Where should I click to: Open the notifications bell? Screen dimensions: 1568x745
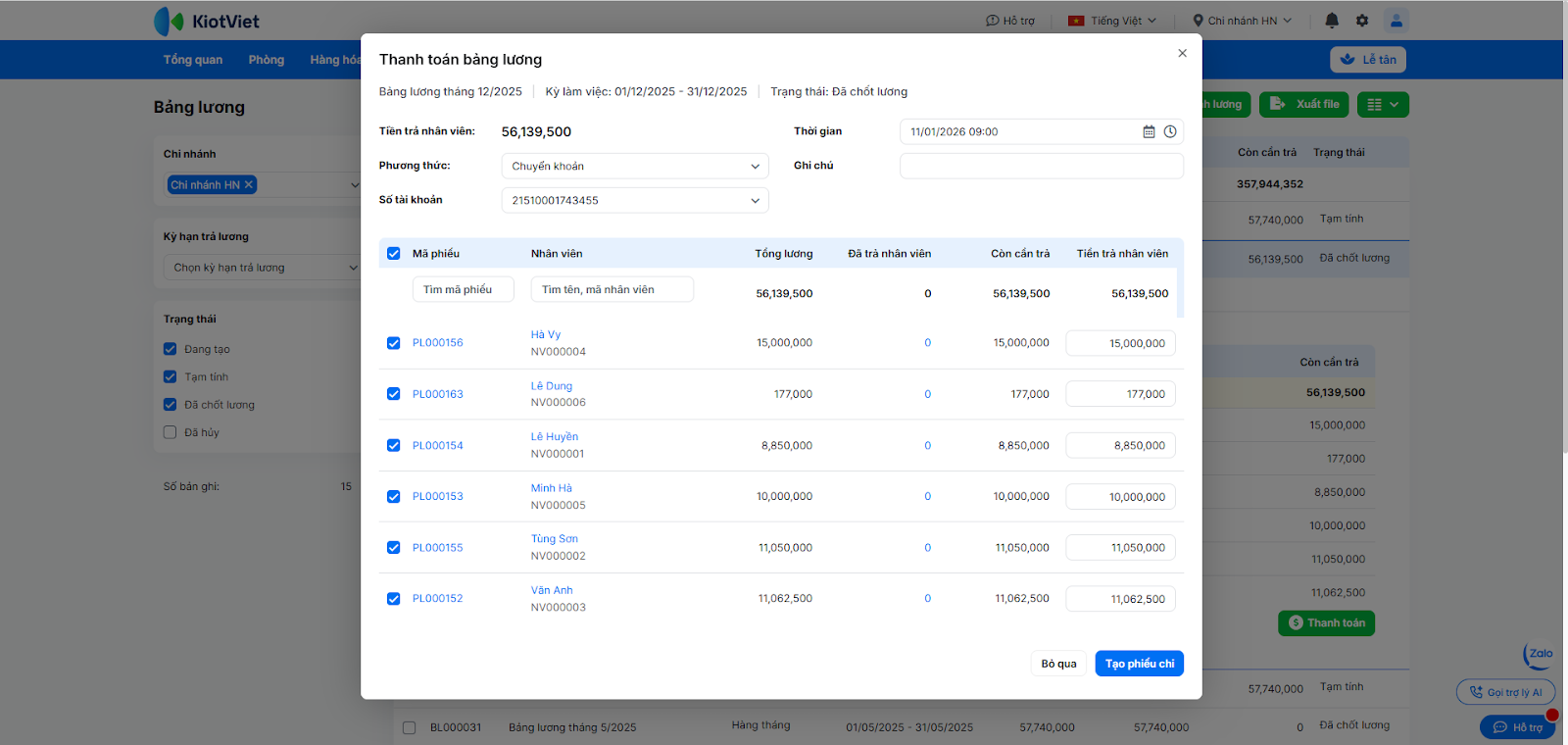[x=1332, y=21]
